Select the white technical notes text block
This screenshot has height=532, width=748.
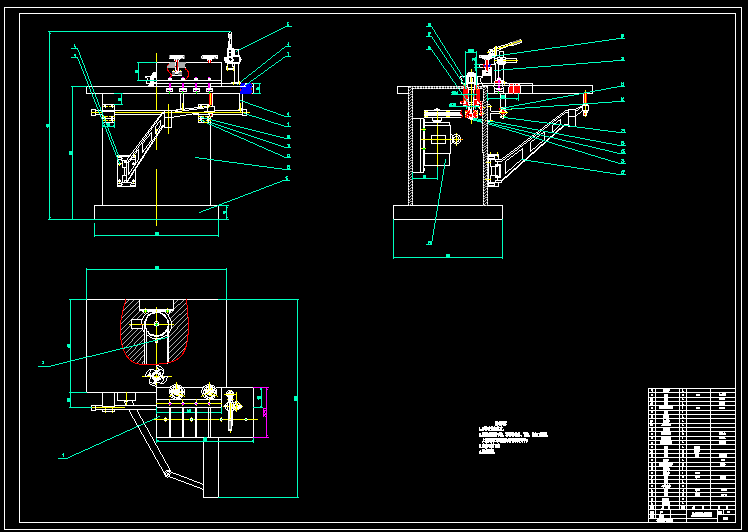(513, 438)
